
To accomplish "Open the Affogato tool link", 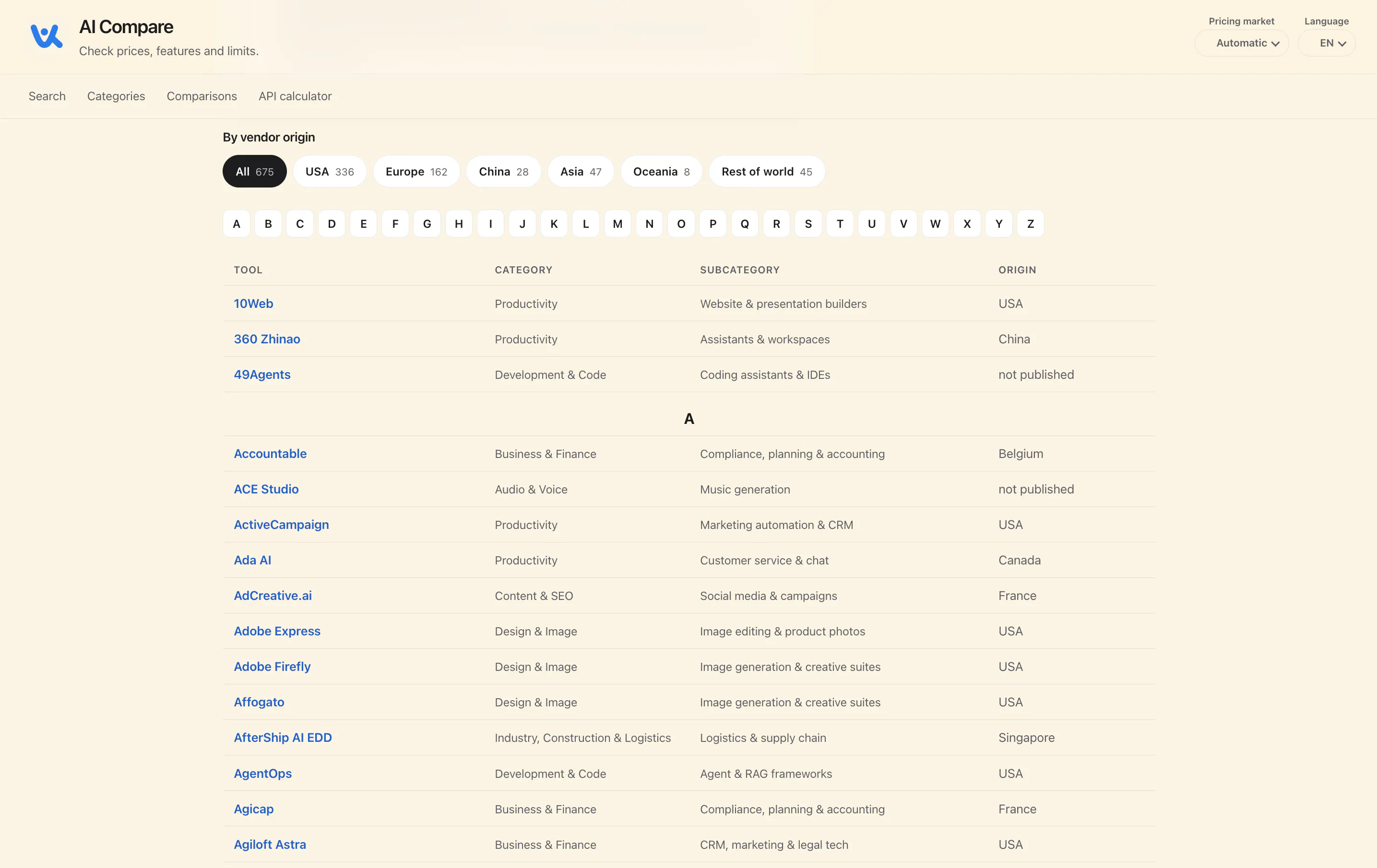I will (259, 702).
